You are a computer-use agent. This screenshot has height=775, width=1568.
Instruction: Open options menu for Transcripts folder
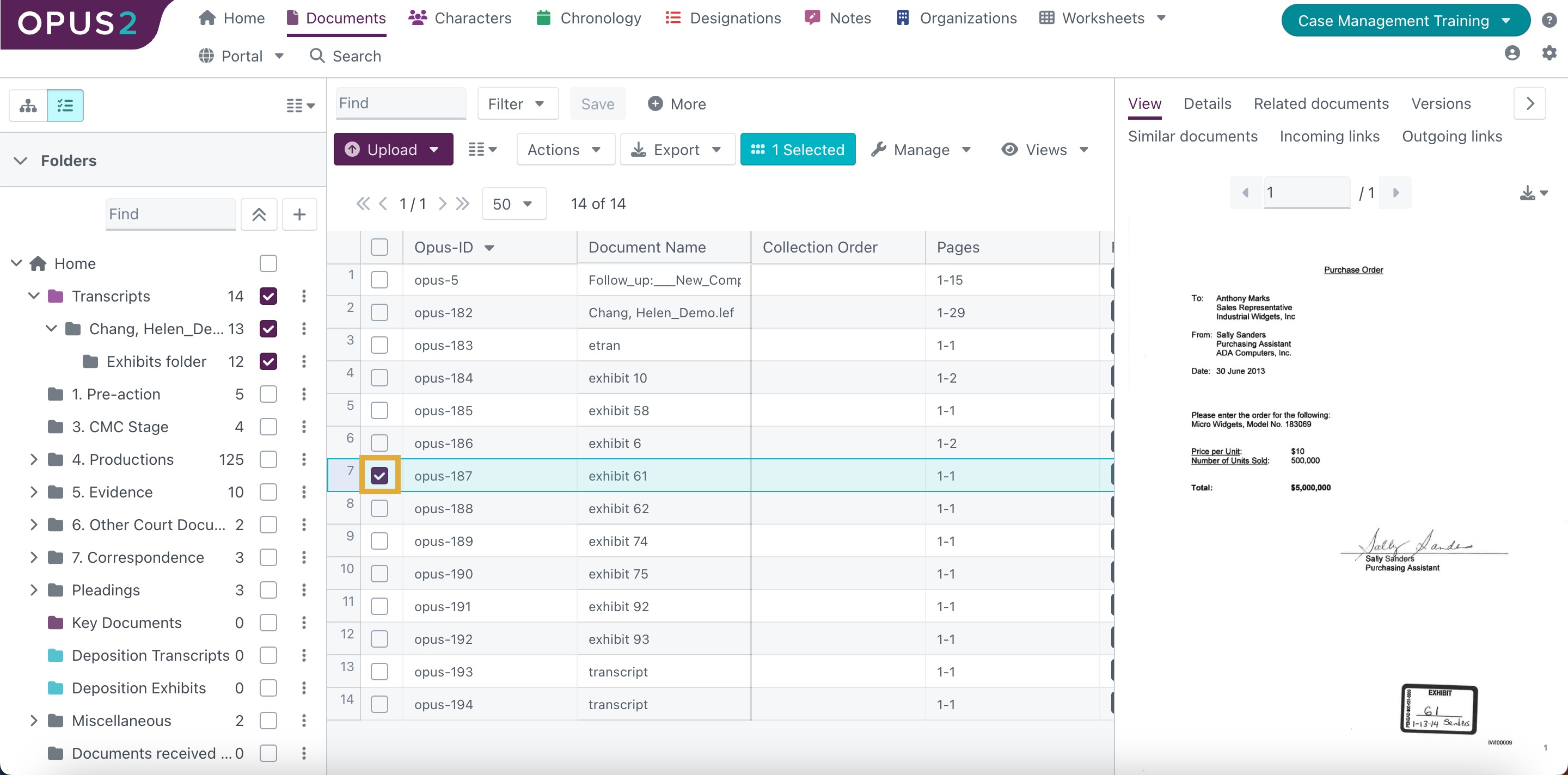point(304,296)
